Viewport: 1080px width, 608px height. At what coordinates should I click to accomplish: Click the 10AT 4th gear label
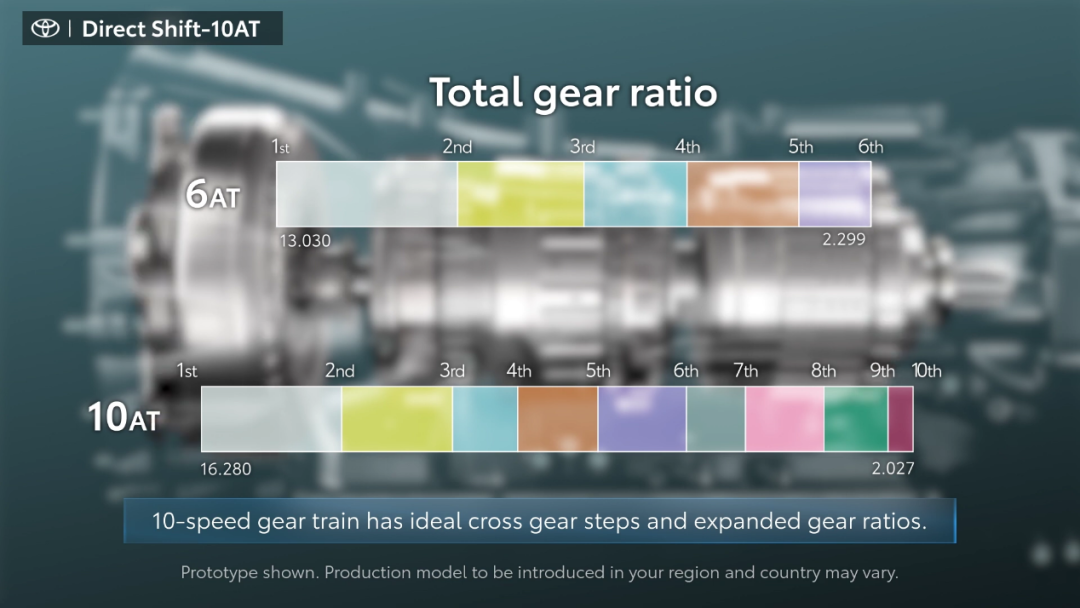(x=519, y=371)
